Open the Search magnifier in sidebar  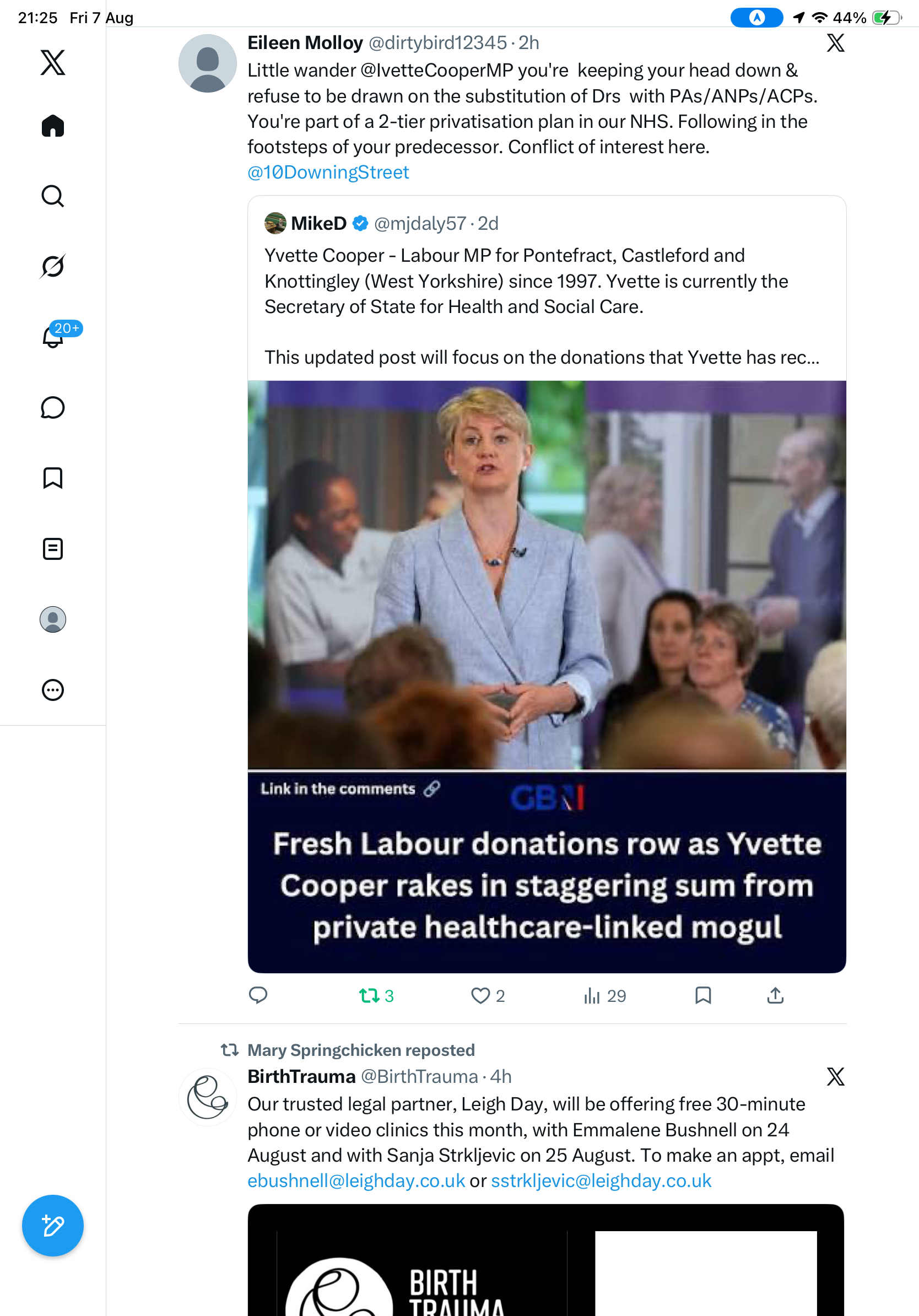tap(53, 196)
